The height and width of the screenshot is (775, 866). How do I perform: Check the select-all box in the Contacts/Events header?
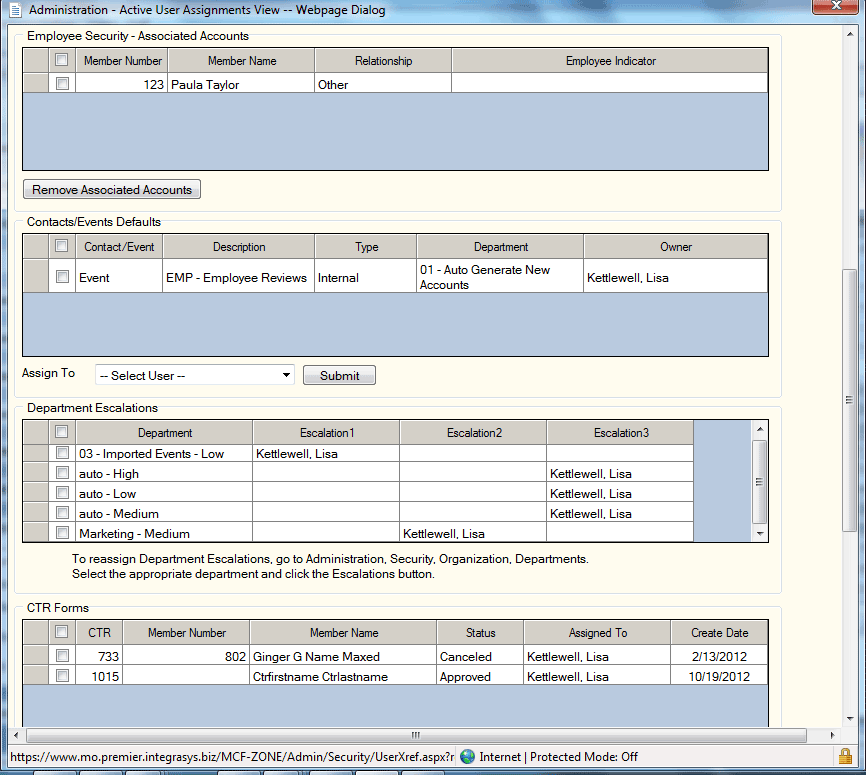click(x=61, y=245)
